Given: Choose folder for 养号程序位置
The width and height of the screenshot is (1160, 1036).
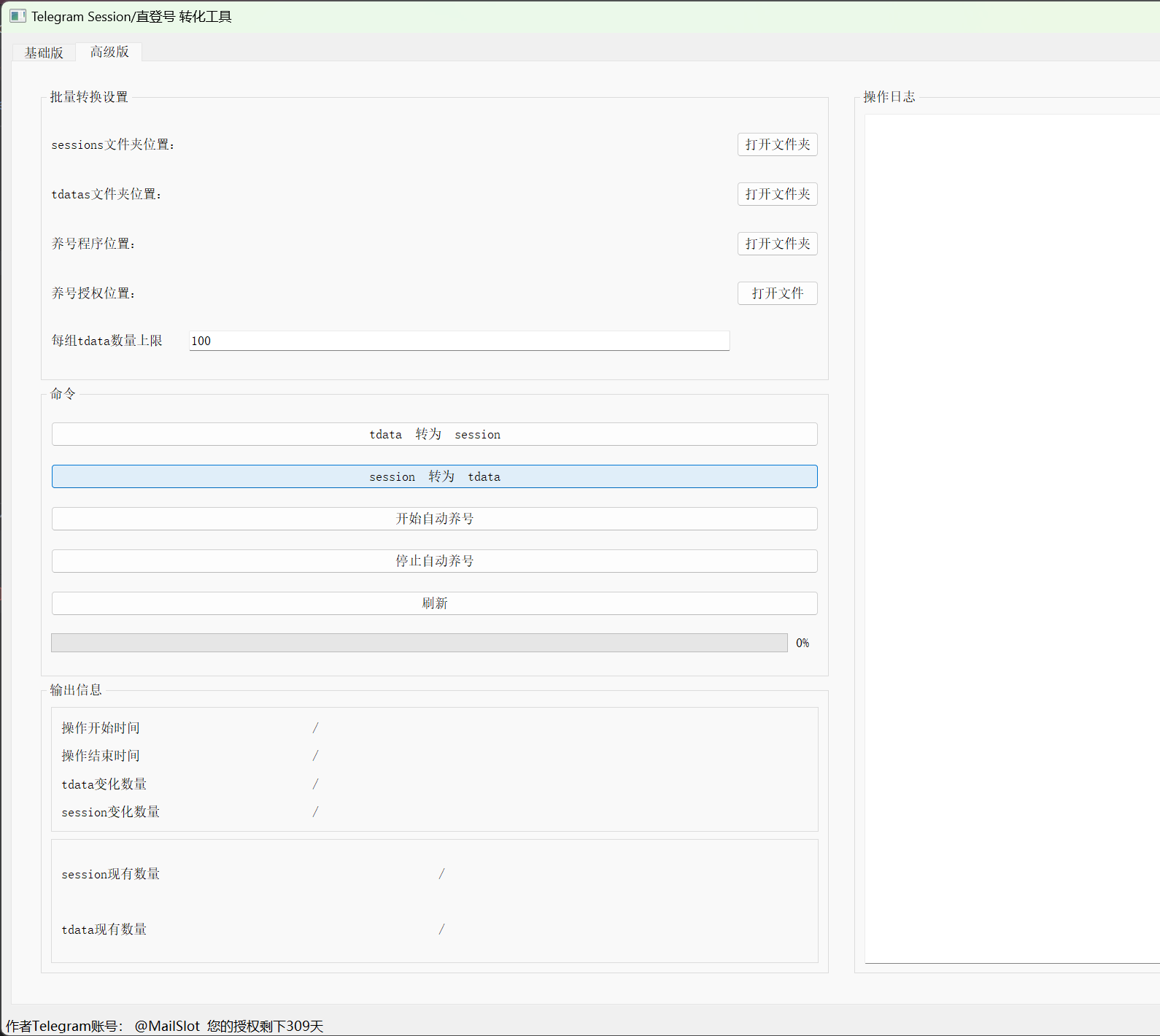Looking at the screenshot, I should 777,244.
